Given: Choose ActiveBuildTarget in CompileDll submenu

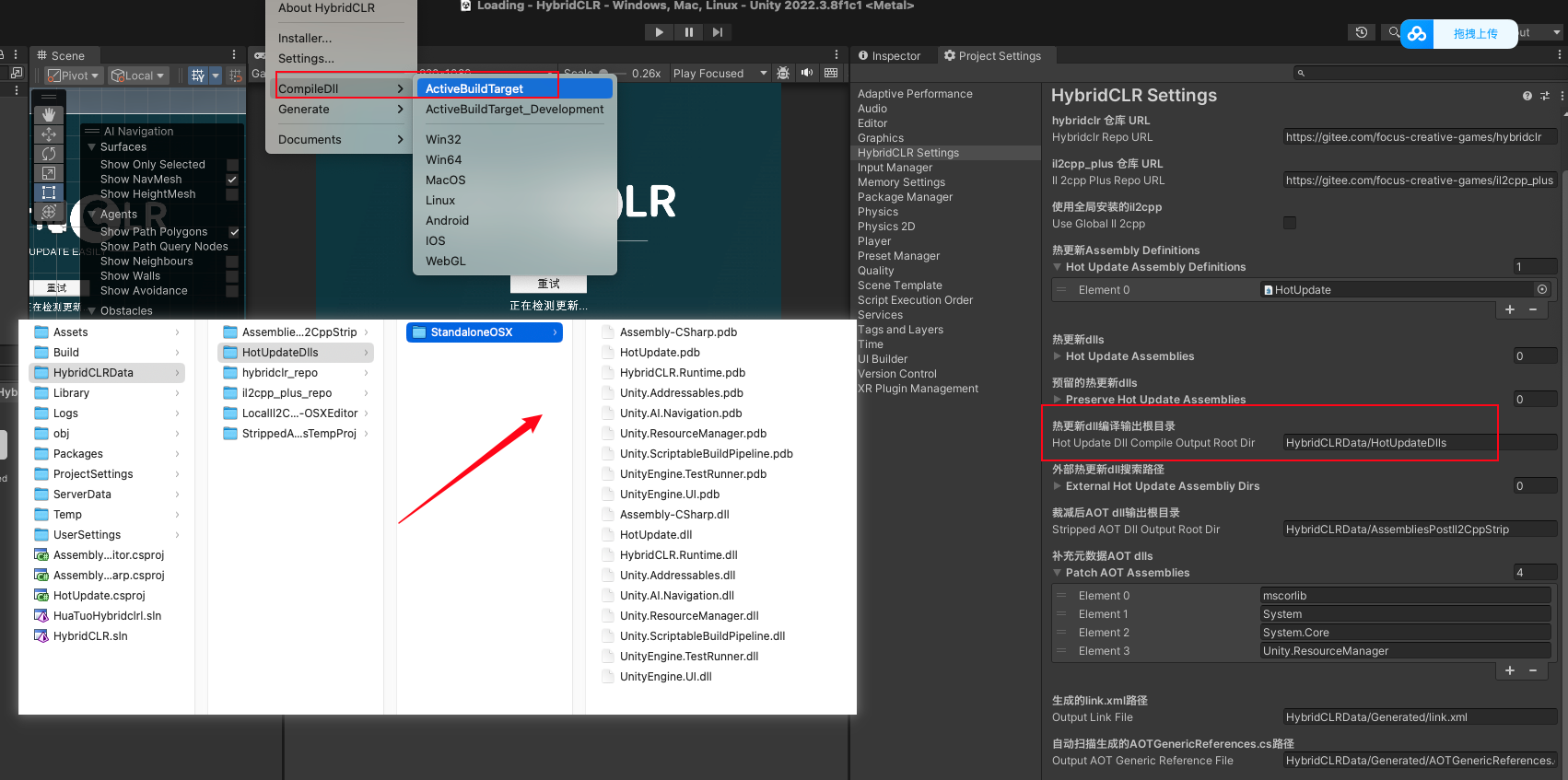Looking at the screenshot, I should click(515, 88).
